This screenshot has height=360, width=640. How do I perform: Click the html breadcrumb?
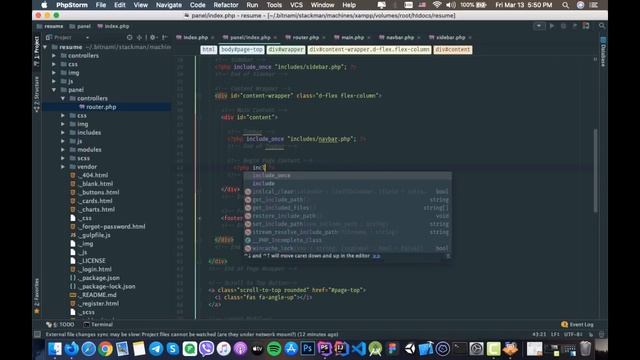[x=209, y=49]
